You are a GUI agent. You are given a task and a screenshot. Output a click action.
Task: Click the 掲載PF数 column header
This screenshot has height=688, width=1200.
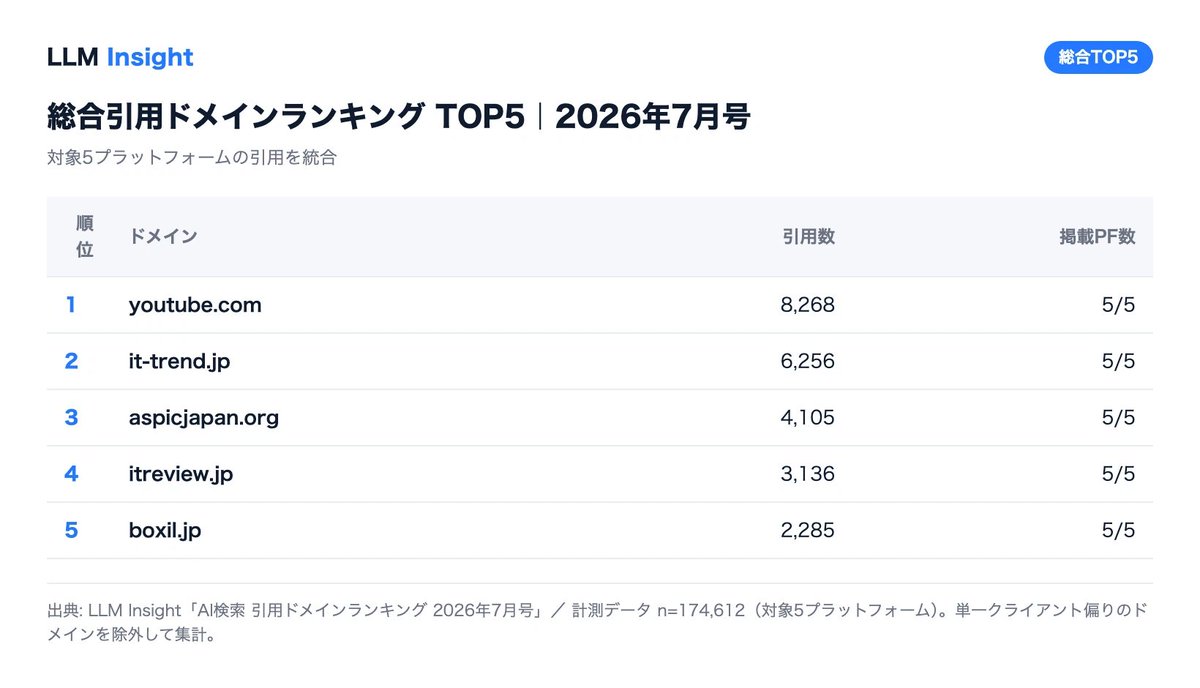pyautogui.click(x=1097, y=236)
